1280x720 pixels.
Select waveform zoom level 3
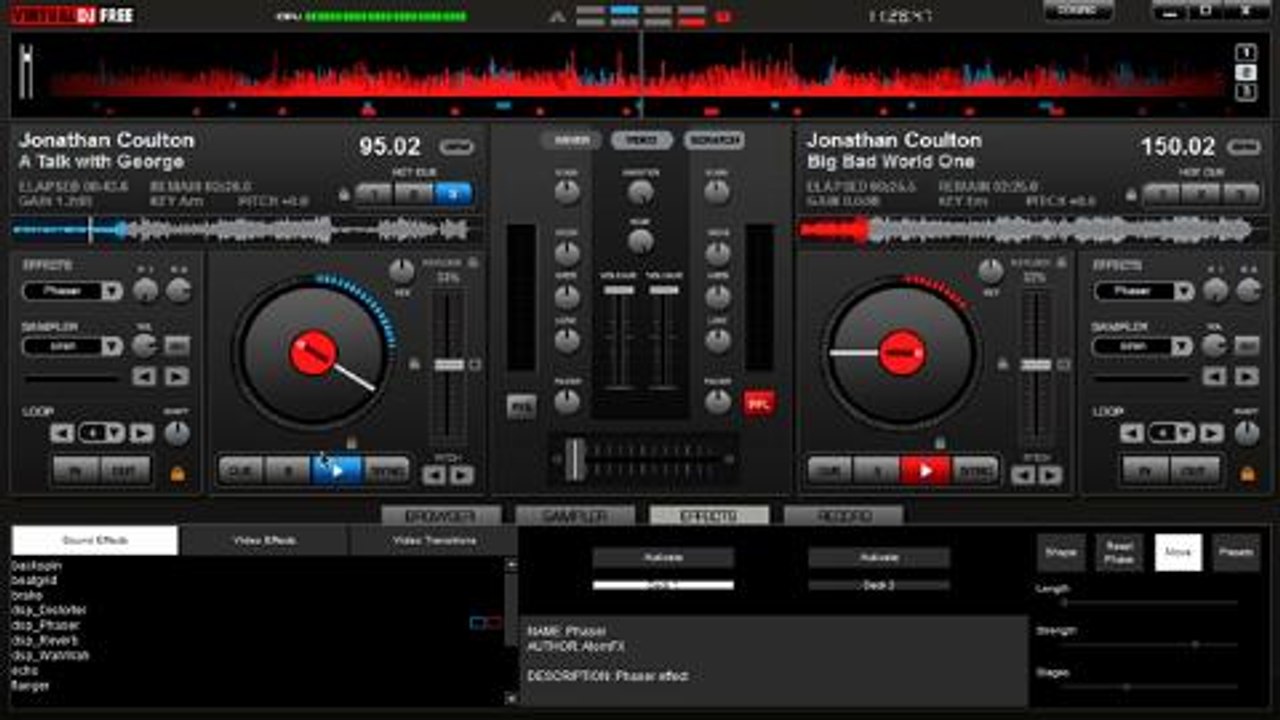pos(1246,92)
